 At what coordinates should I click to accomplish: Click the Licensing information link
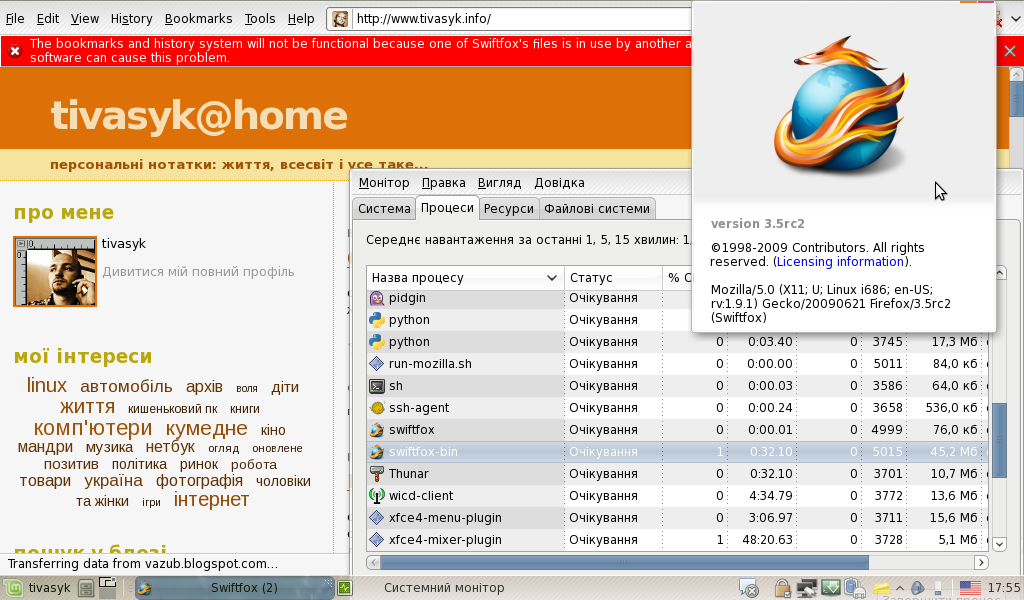840,262
